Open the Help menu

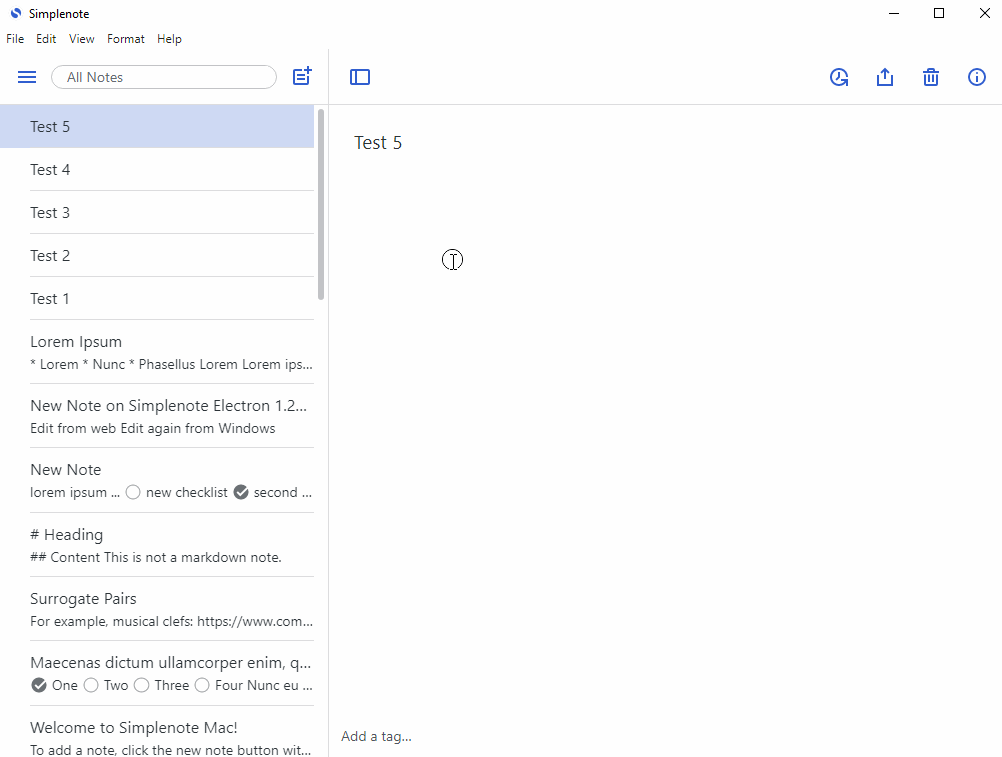(169, 39)
